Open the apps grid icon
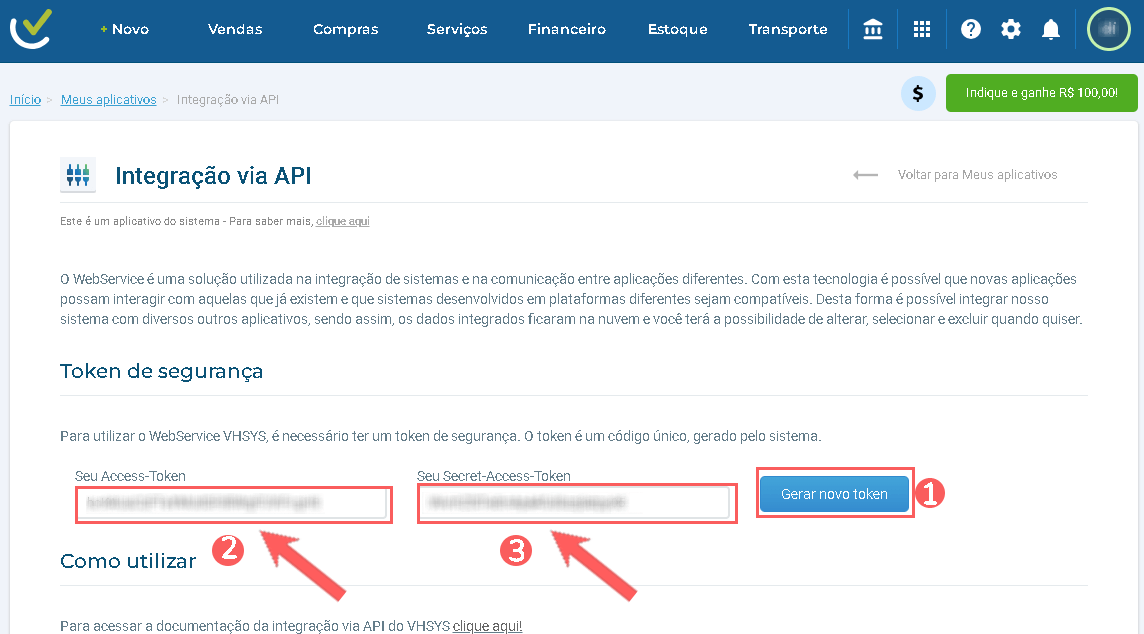 [x=922, y=30]
